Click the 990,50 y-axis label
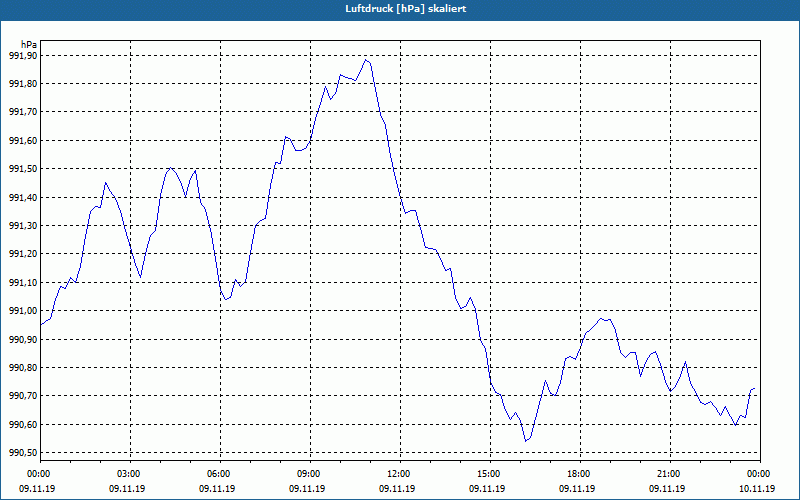This screenshot has height=500, width=800. click(x=23, y=453)
